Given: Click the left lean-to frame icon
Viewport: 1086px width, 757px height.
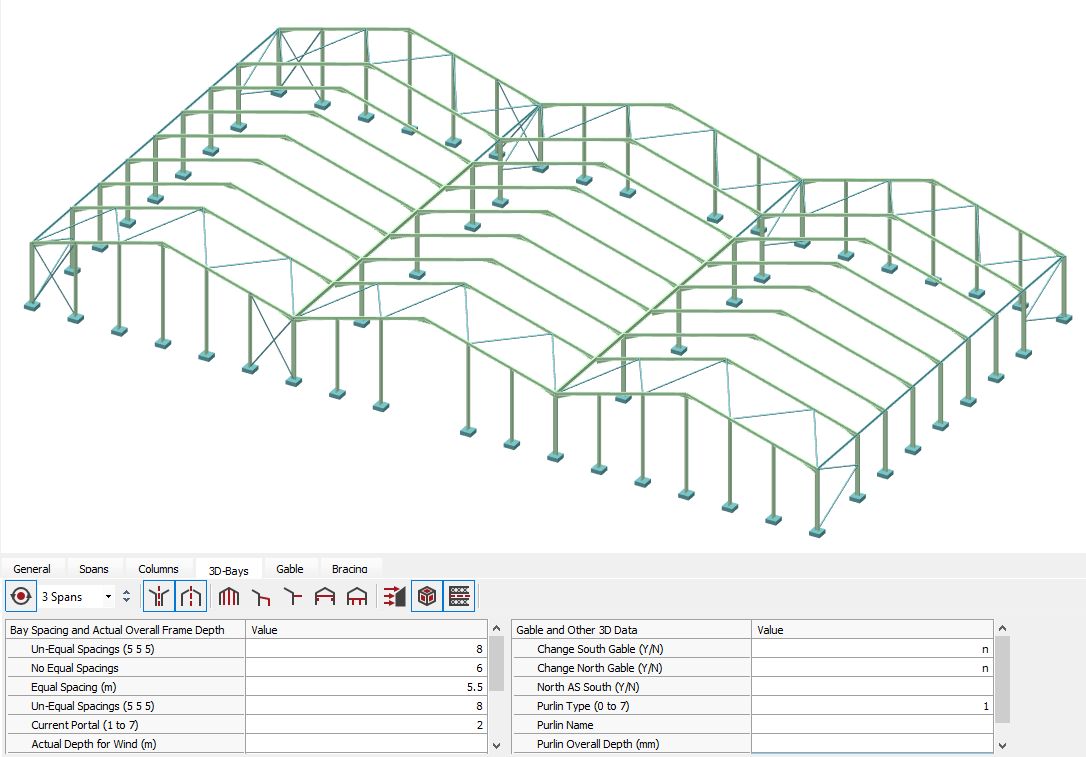Looking at the screenshot, I should click(x=261, y=597).
